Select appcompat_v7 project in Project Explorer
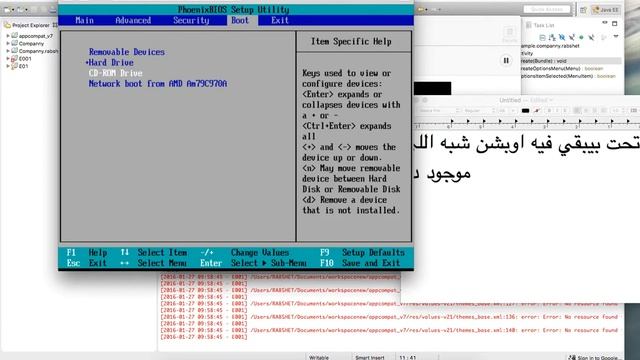The height and width of the screenshot is (360, 640). point(36,36)
